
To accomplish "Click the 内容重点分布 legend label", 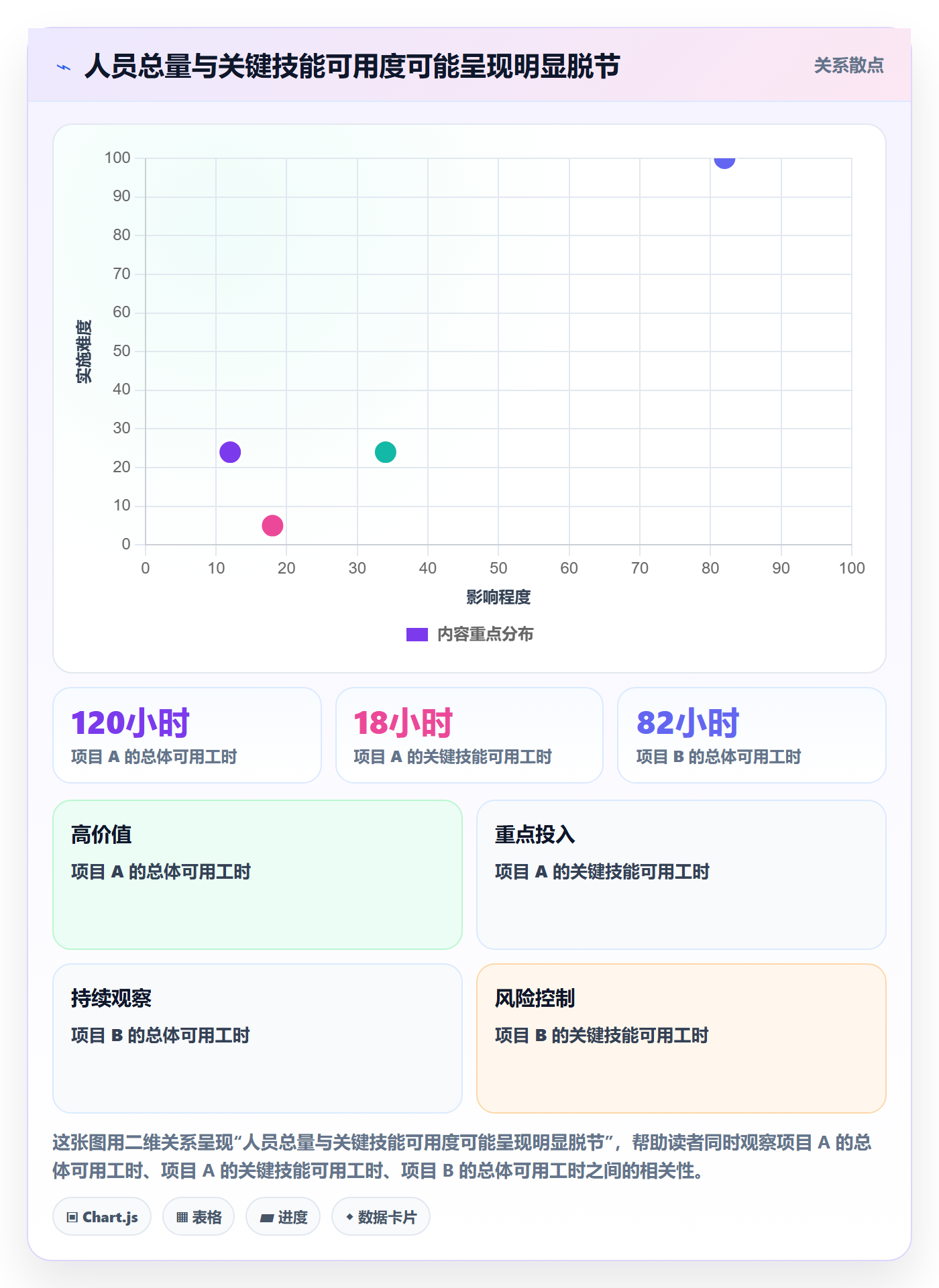I will [x=485, y=635].
